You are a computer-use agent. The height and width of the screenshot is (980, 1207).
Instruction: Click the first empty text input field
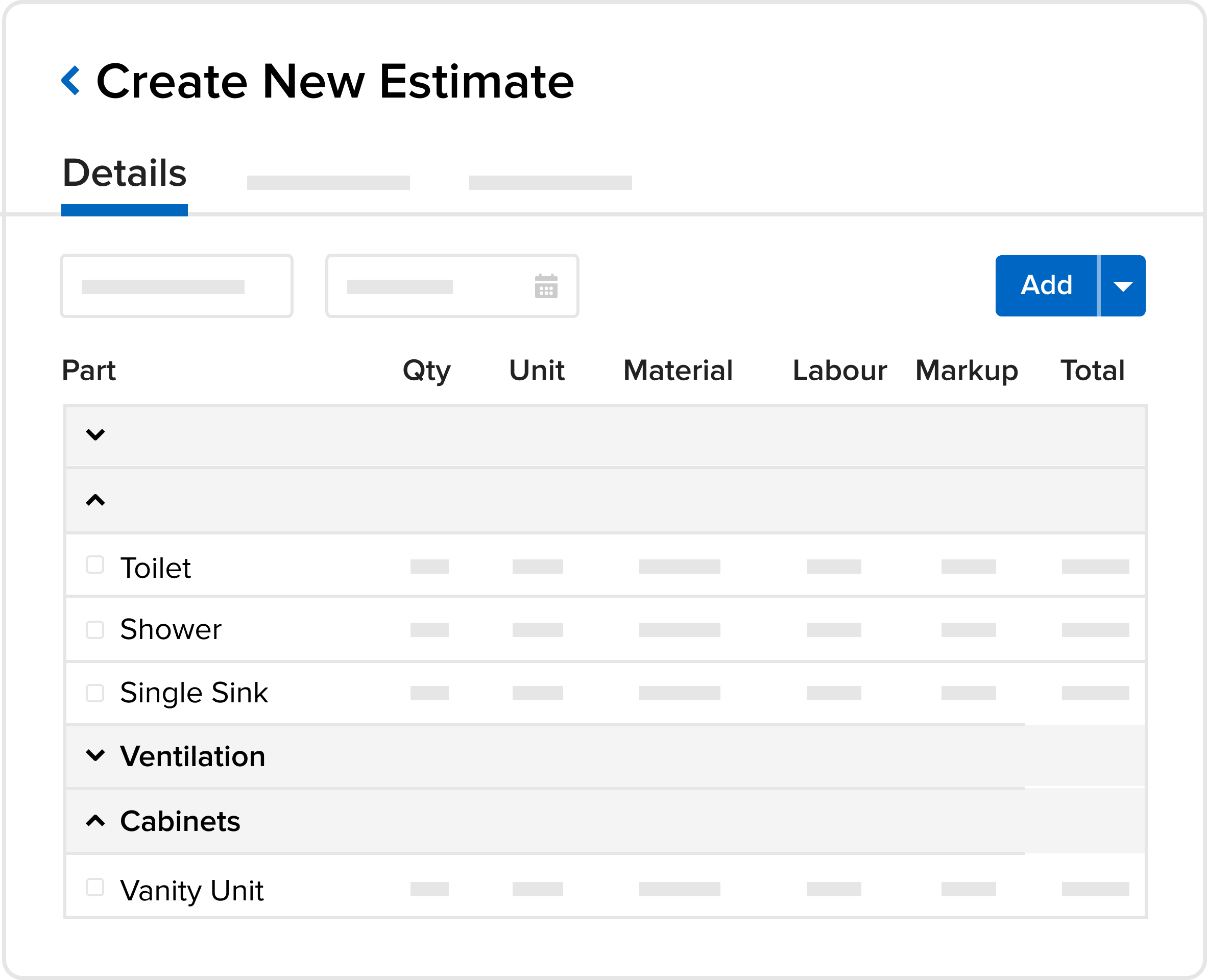point(176,286)
